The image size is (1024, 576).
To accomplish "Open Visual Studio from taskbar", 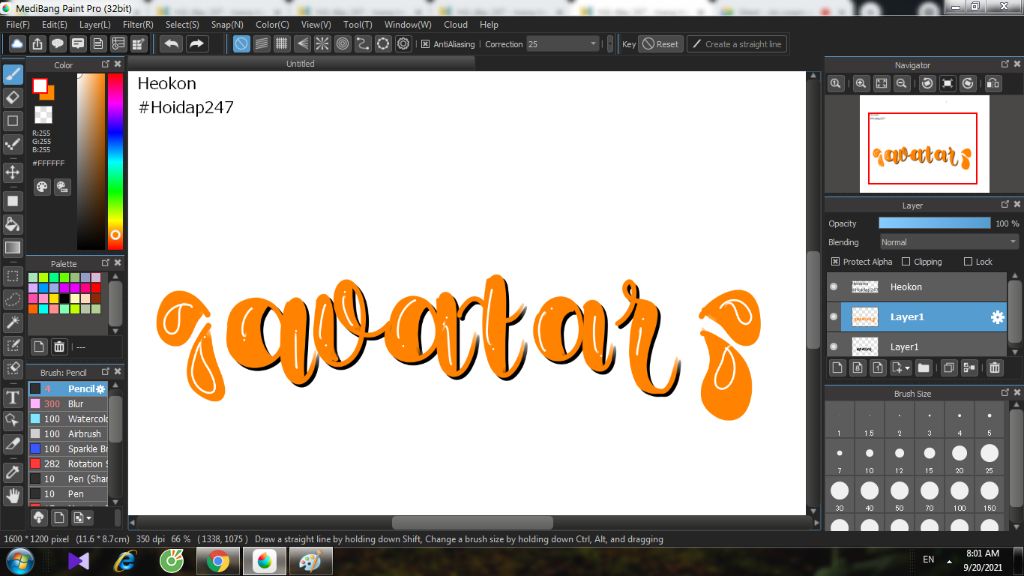I will click(x=78, y=561).
